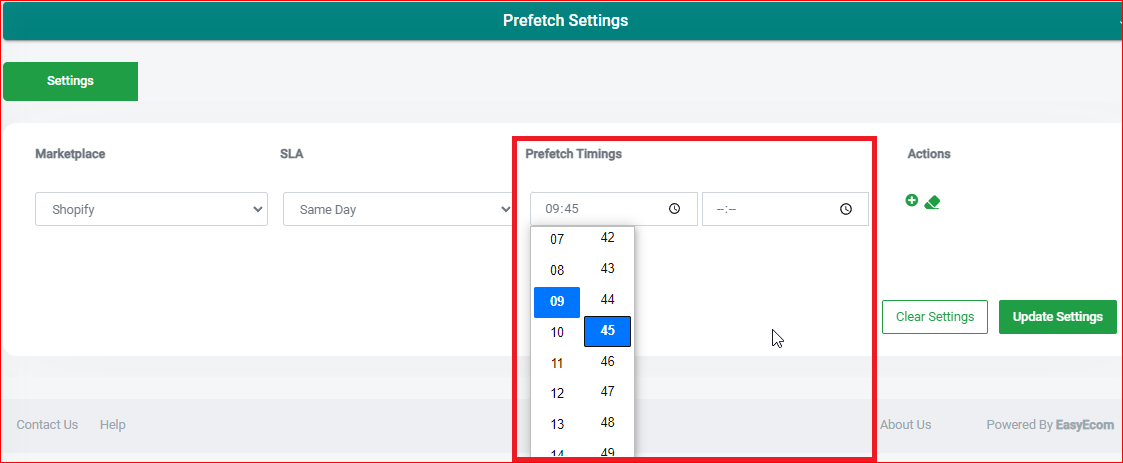
Task: Visit the About Us link
Action: [x=905, y=425]
